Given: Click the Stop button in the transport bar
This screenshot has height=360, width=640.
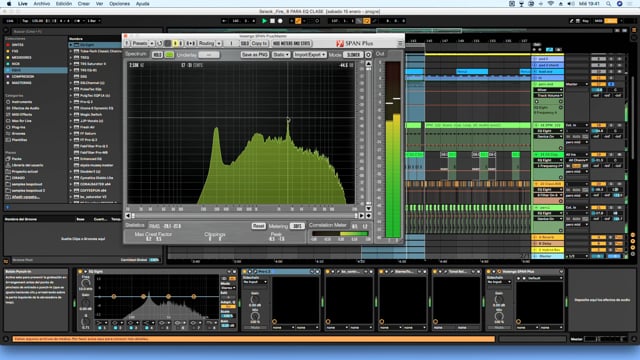Looking at the screenshot, I should tap(272, 21).
